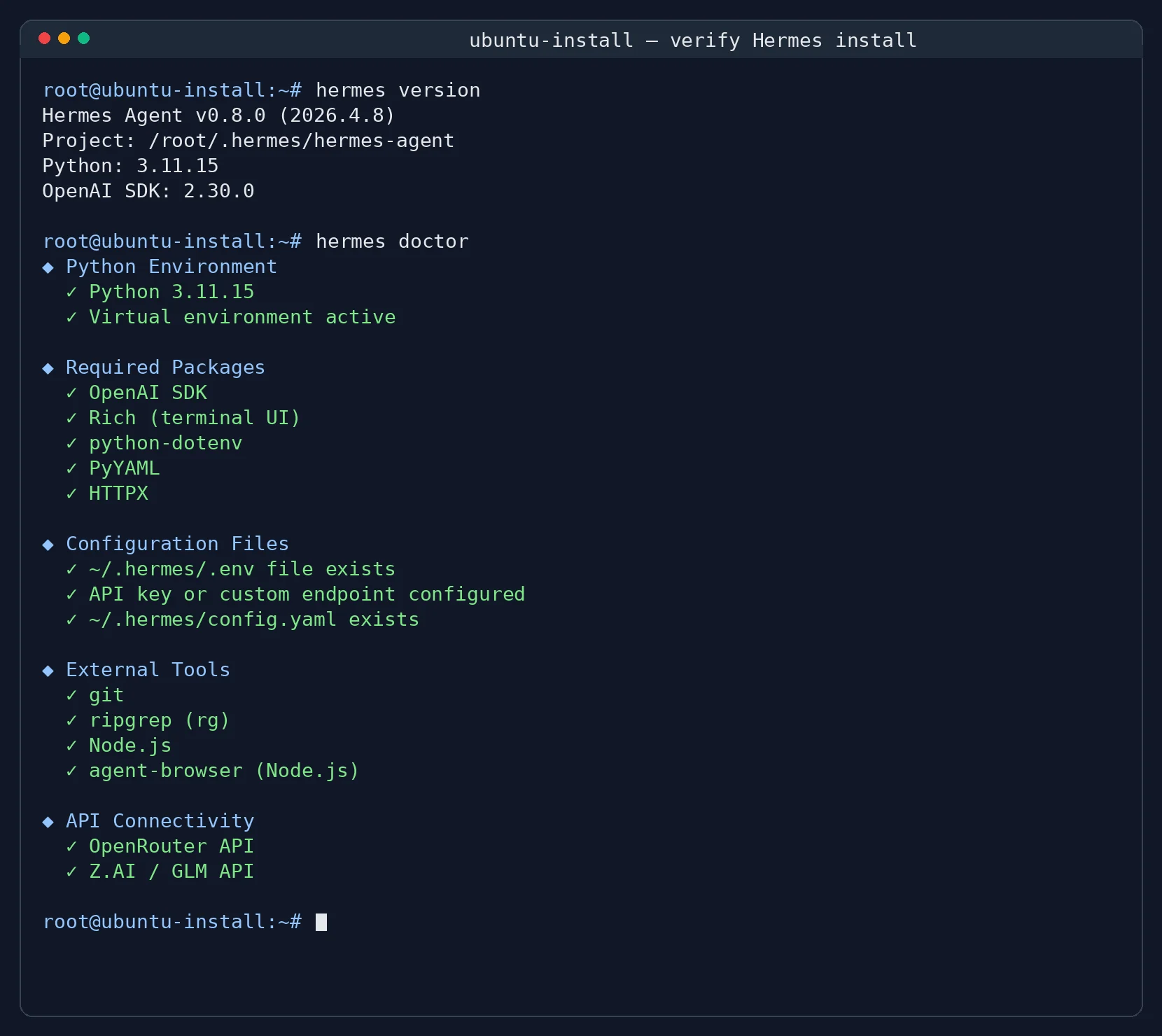The height and width of the screenshot is (1036, 1162).
Task: Click the 'python-dotenv' package line
Action: pyautogui.click(x=165, y=443)
